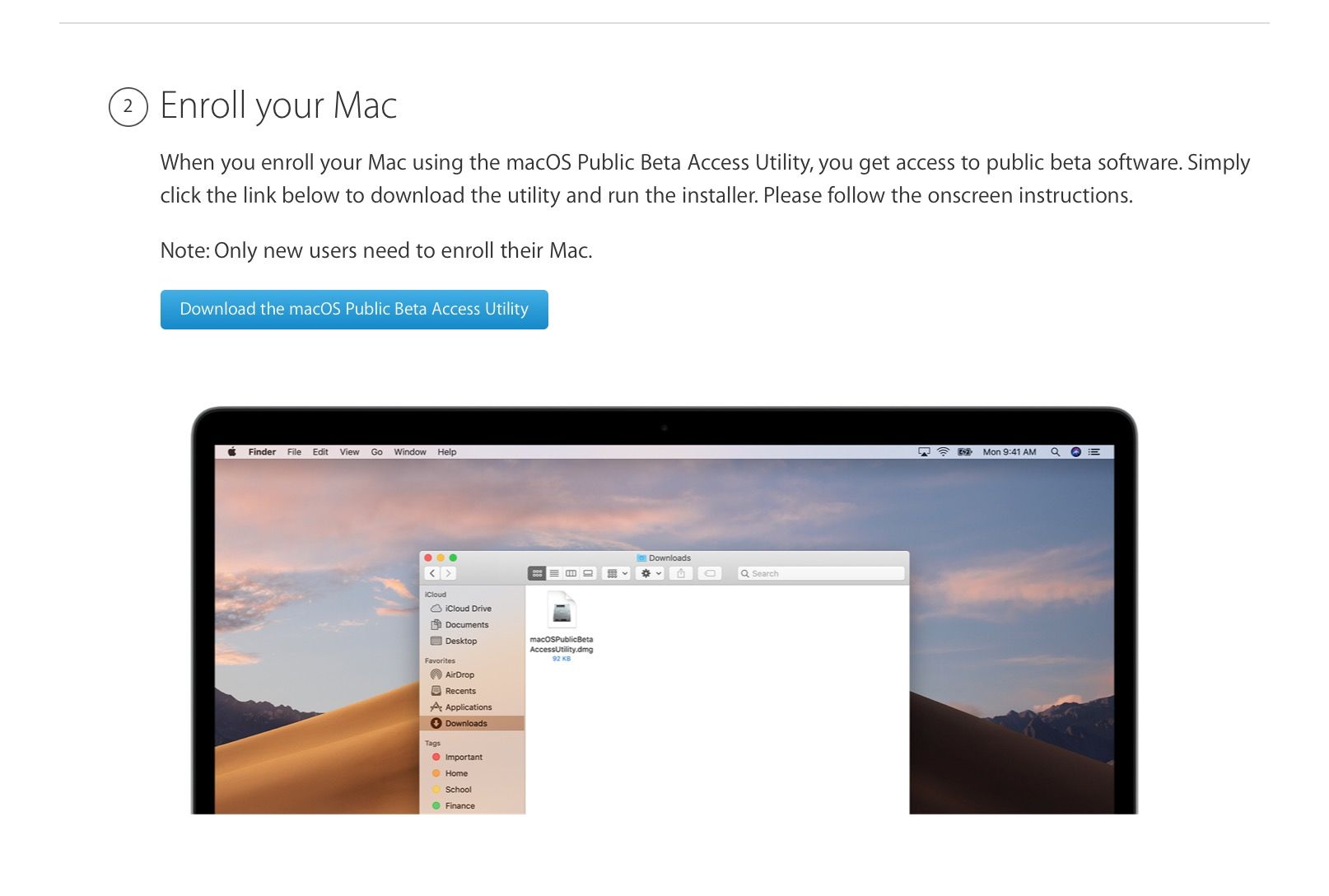The height and width of the screenshot is (896, 1329).
Task: Click the Downloads title in Finder window
Action: (x=664, y=558)
